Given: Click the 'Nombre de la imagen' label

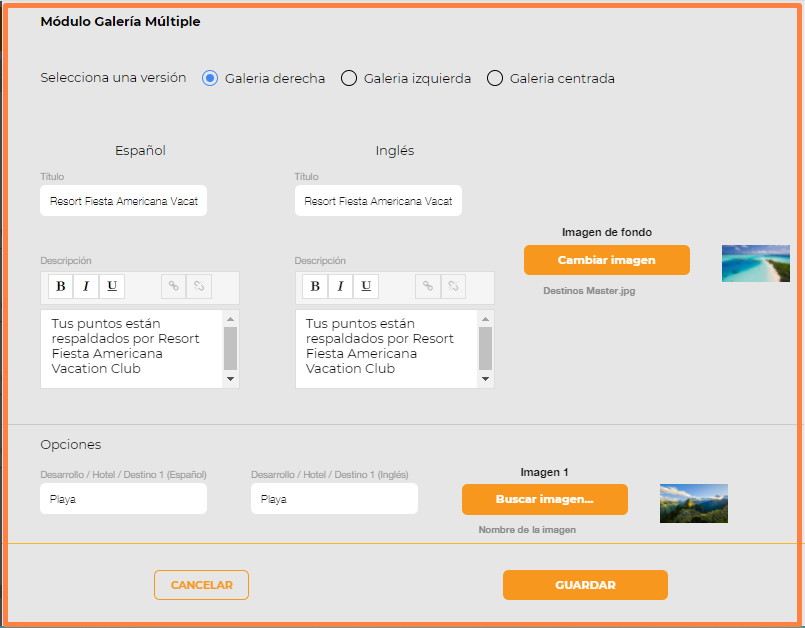Looking at the screenshot, I should point(527,529).
